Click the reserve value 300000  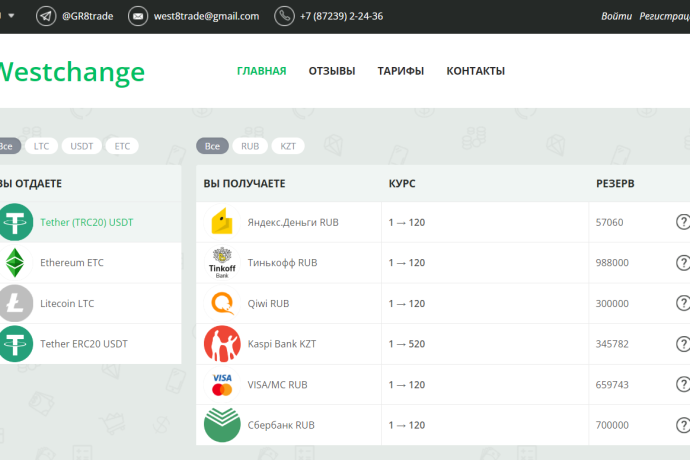coord(612,303)
